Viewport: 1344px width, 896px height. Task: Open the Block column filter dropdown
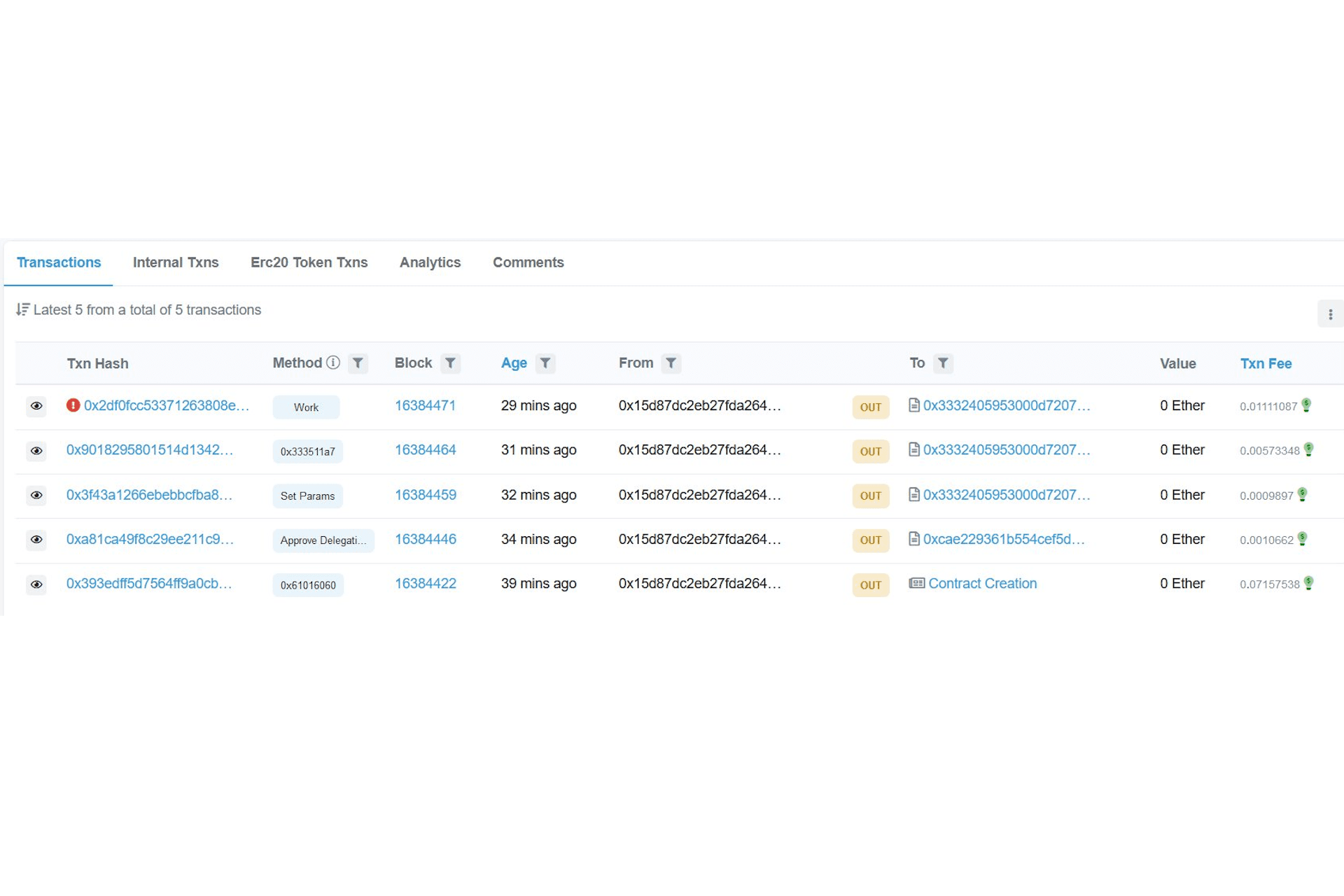coord(450,363)
